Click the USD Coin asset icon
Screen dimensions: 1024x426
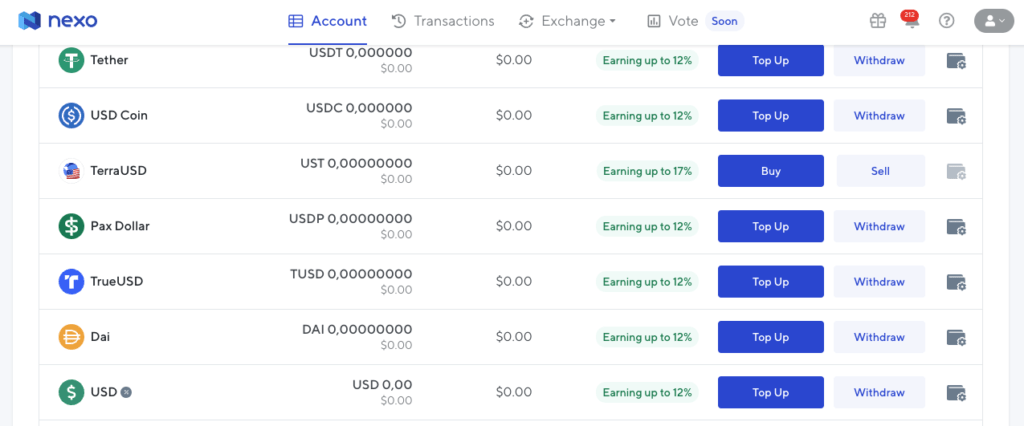point(71,116)
